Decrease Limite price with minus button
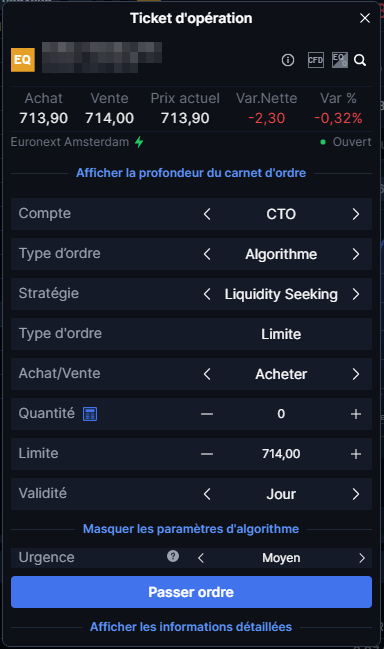 207,454
